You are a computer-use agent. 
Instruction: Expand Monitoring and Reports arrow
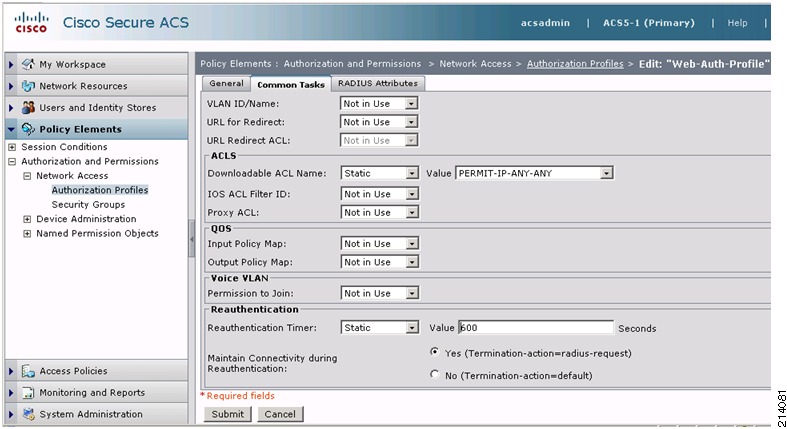pos(11,392)
